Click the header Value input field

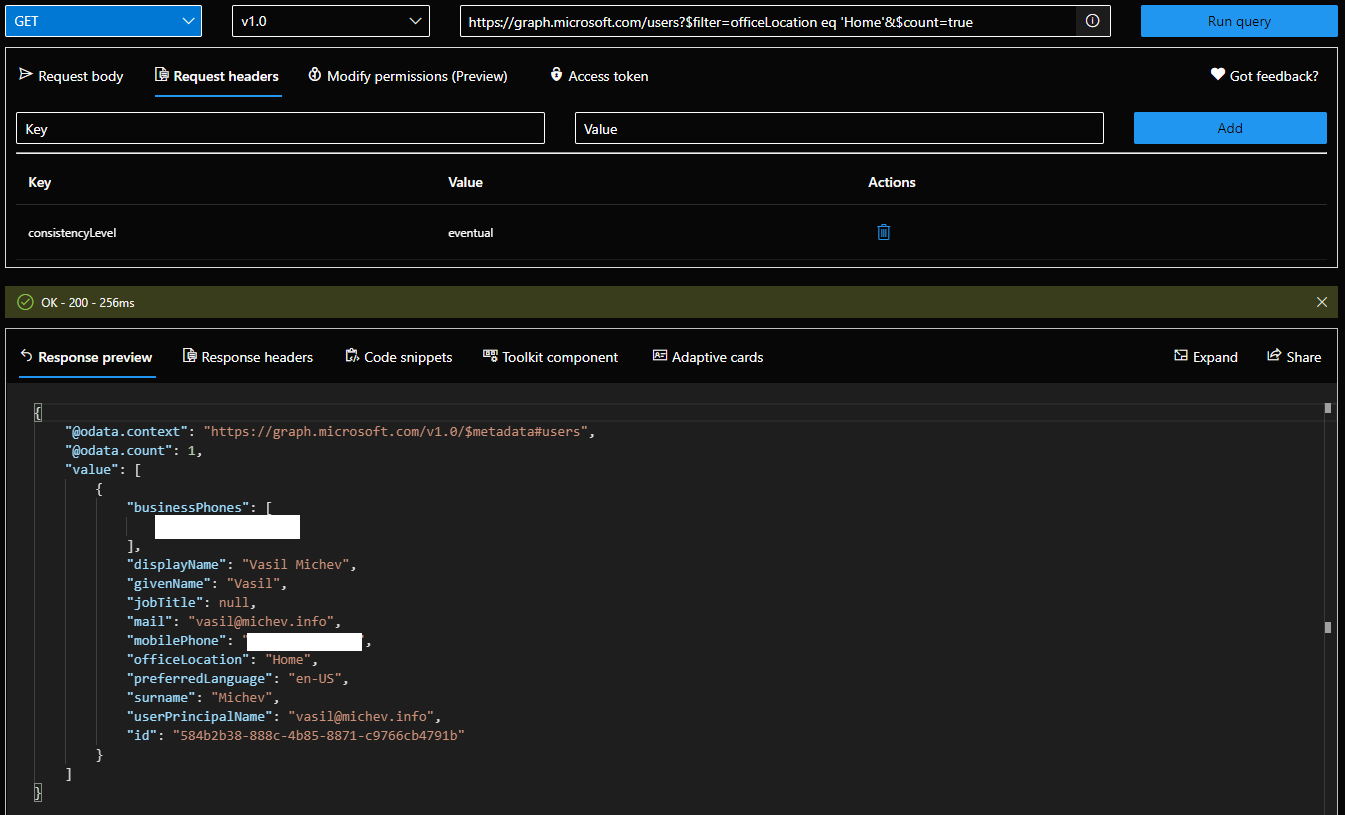[839, 128]
